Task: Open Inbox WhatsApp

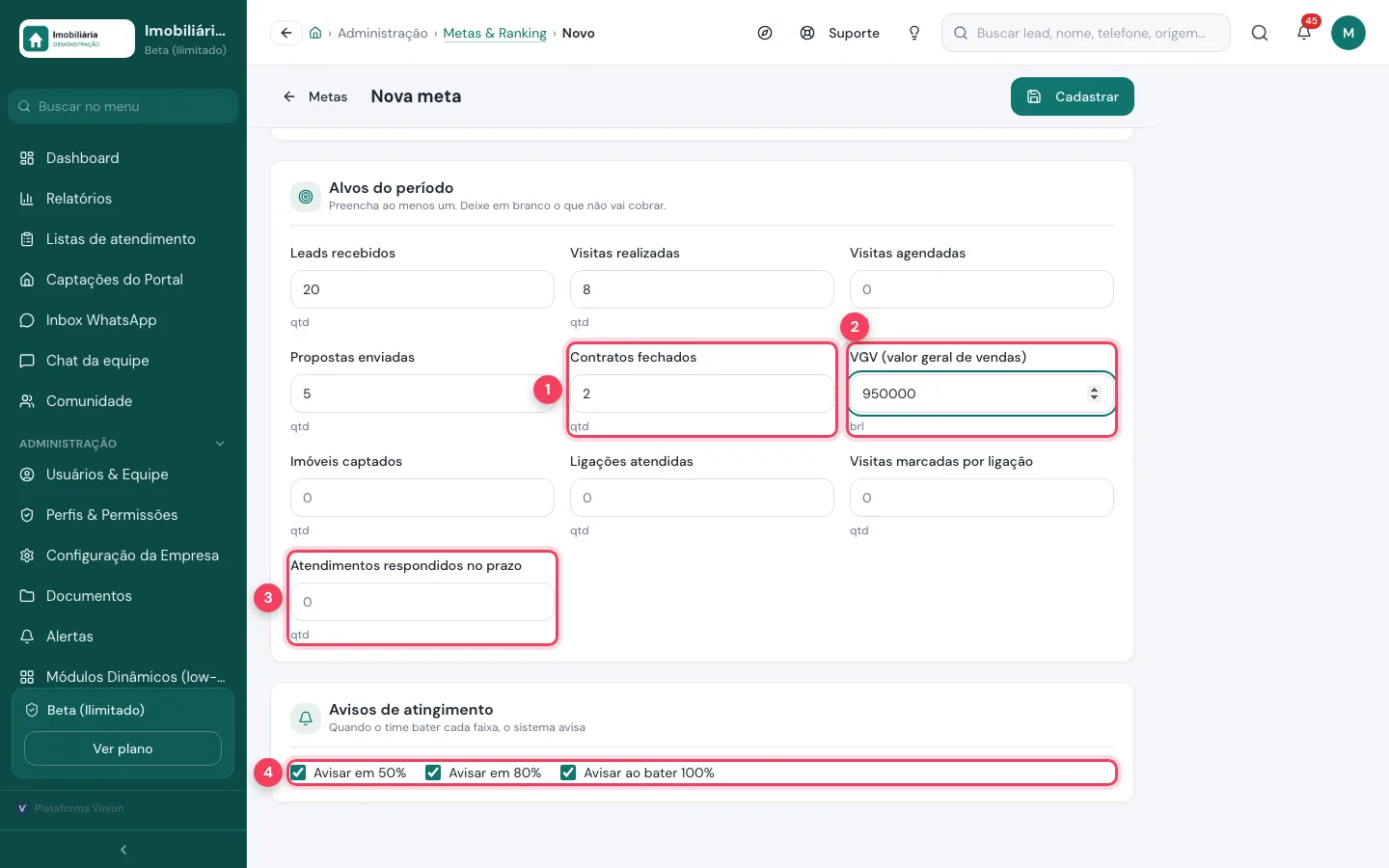Action: (123, 320)
